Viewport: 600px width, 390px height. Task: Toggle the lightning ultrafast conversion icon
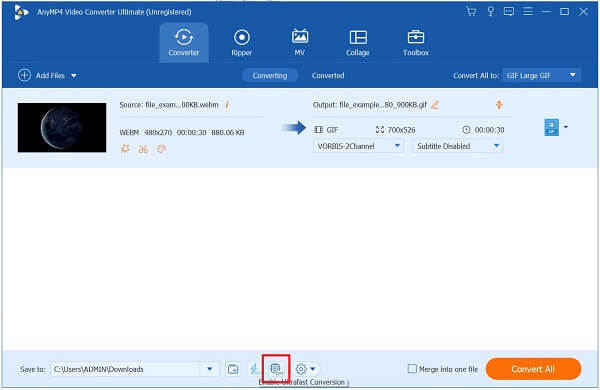click(254, 369)
